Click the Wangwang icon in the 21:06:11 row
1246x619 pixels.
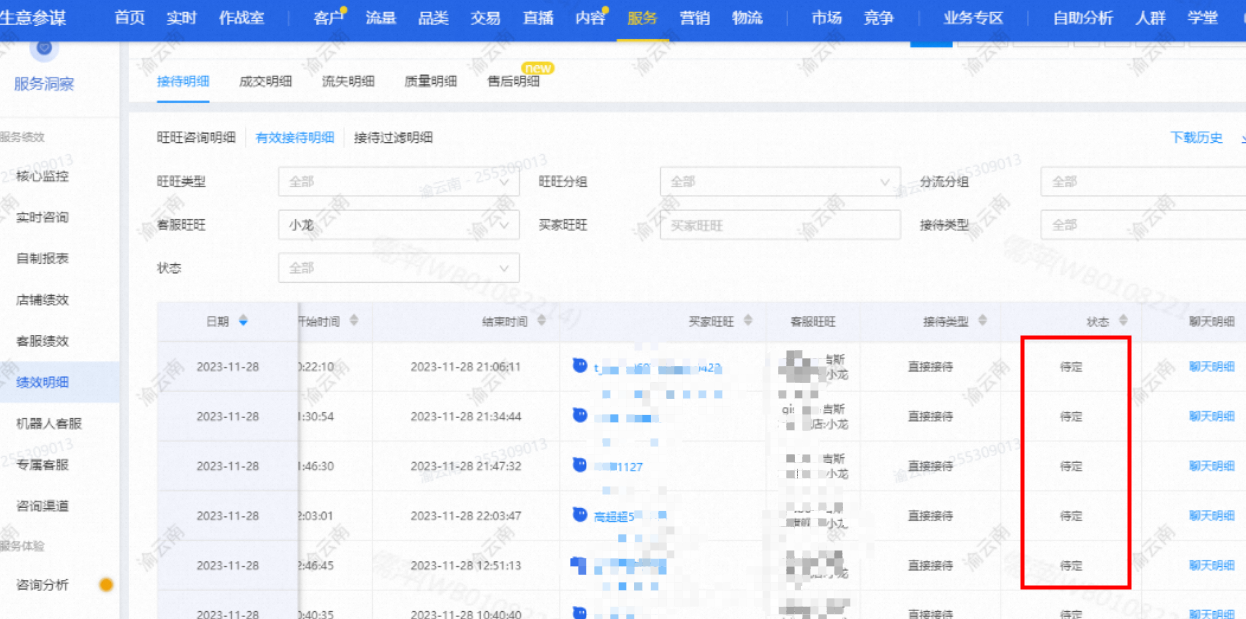click(580, 366)
